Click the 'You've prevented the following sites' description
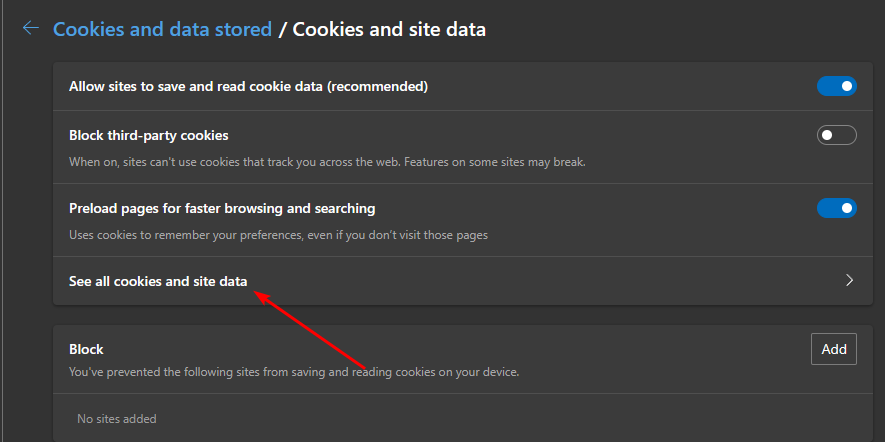The image size is (885, 442). click(294, 372)
